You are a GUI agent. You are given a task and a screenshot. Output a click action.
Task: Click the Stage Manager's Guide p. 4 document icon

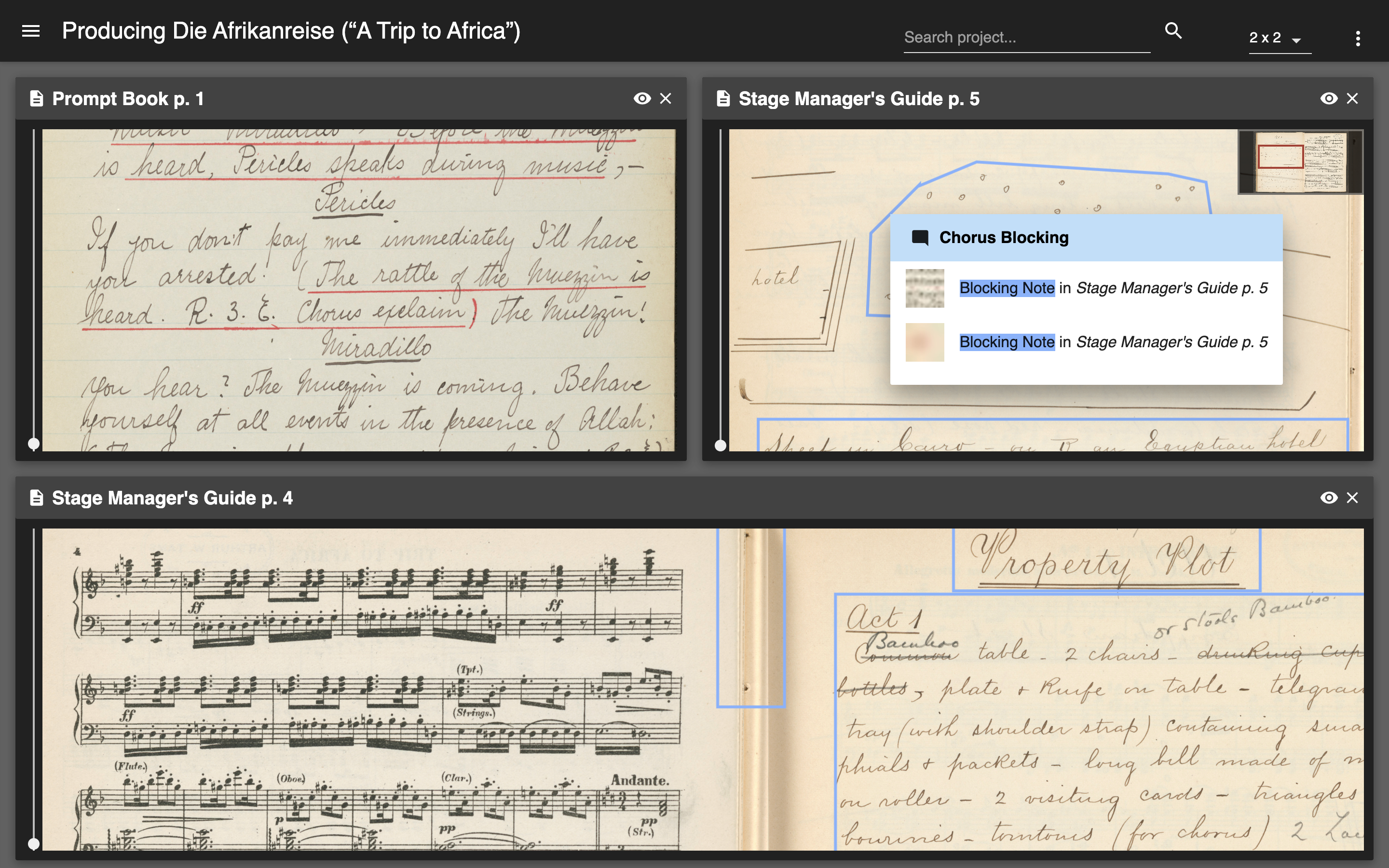[37, 498]
